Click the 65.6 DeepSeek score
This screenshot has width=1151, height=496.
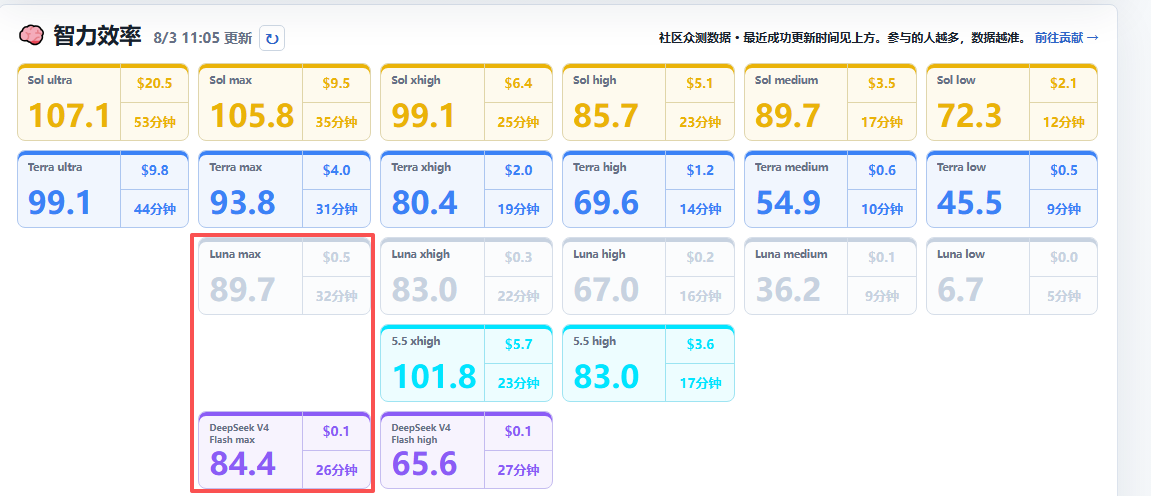coord(425,463)
